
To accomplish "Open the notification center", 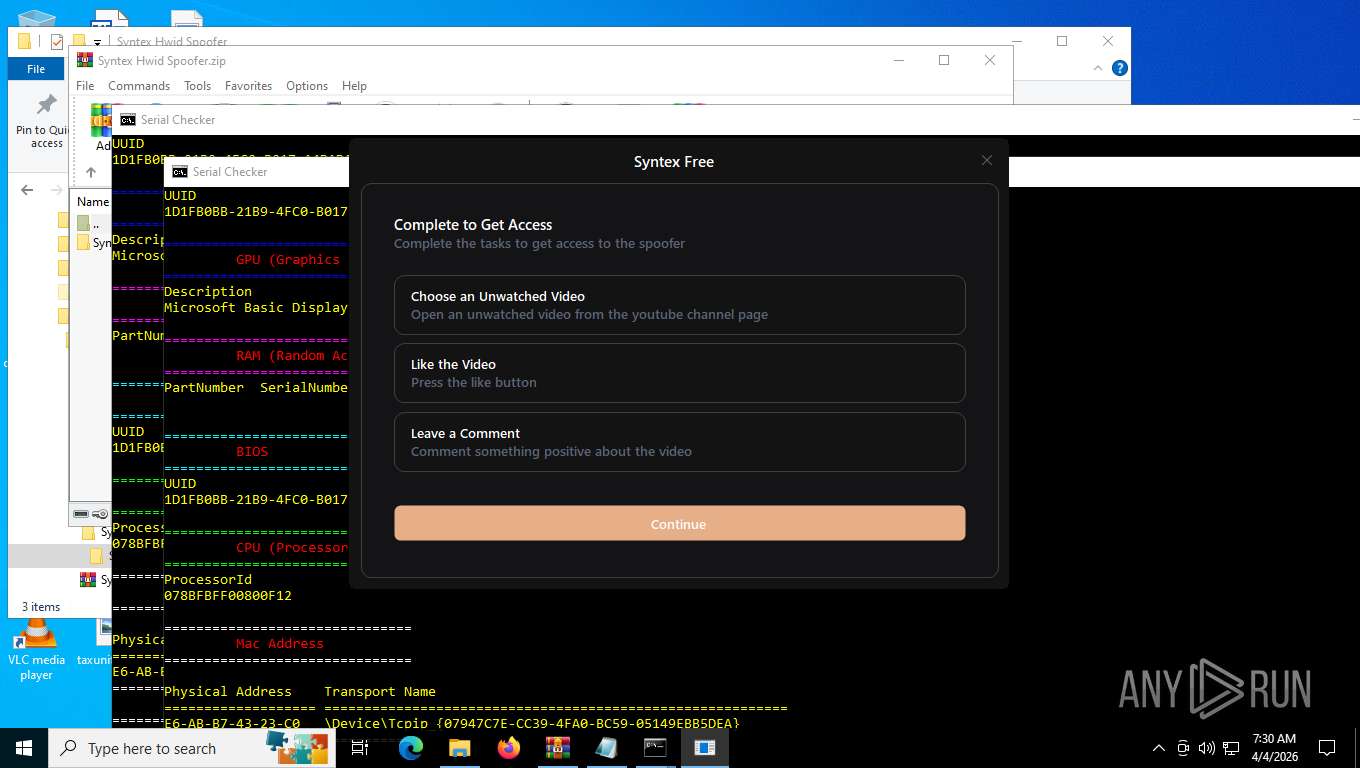I will [x=1327, y=748].
